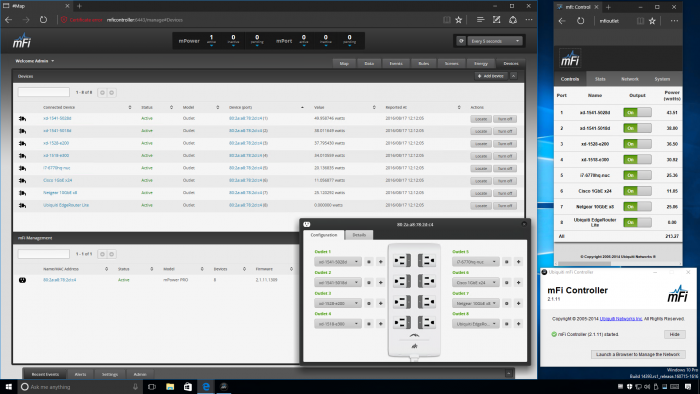Switch to the Events tab

(396, 63)
